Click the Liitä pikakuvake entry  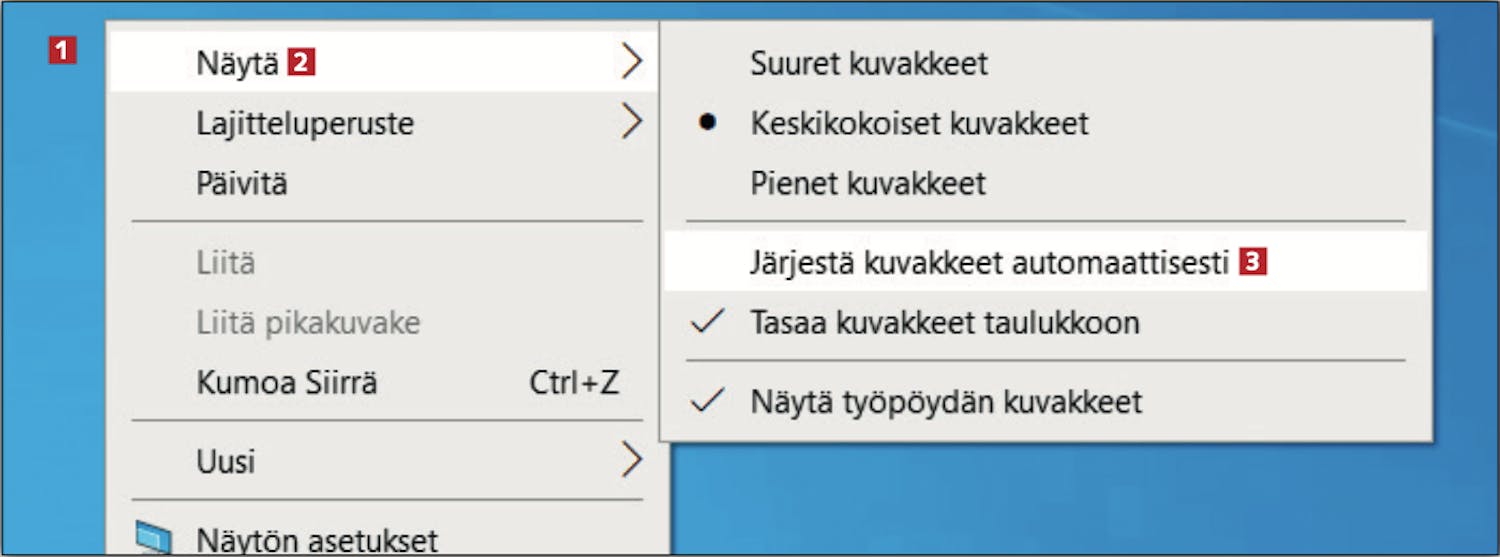[308, 323]
